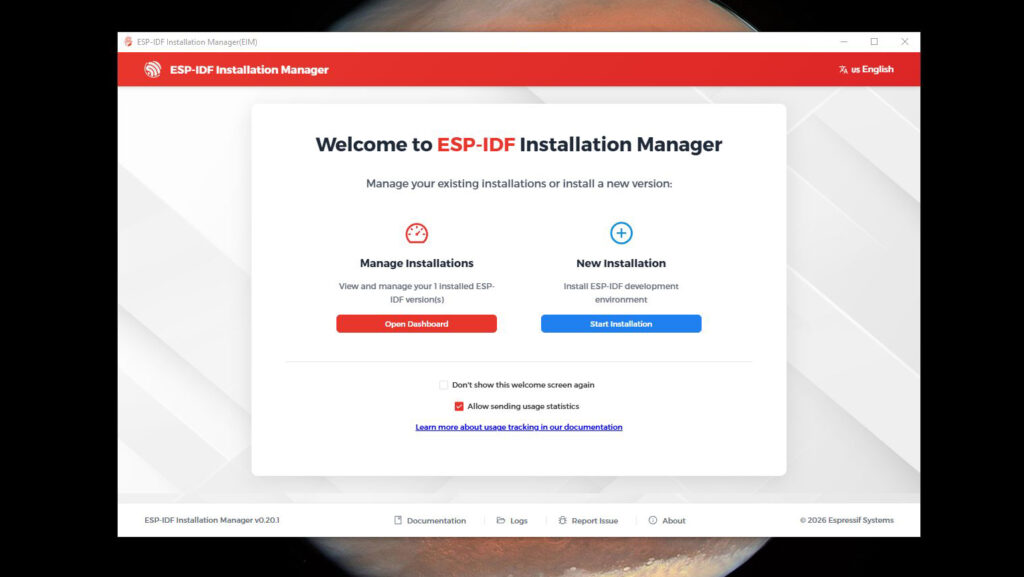Screen dimensions: 1024x577
Task: Close the EIM window
Action: pyautogui.click(x=904, y=42)
